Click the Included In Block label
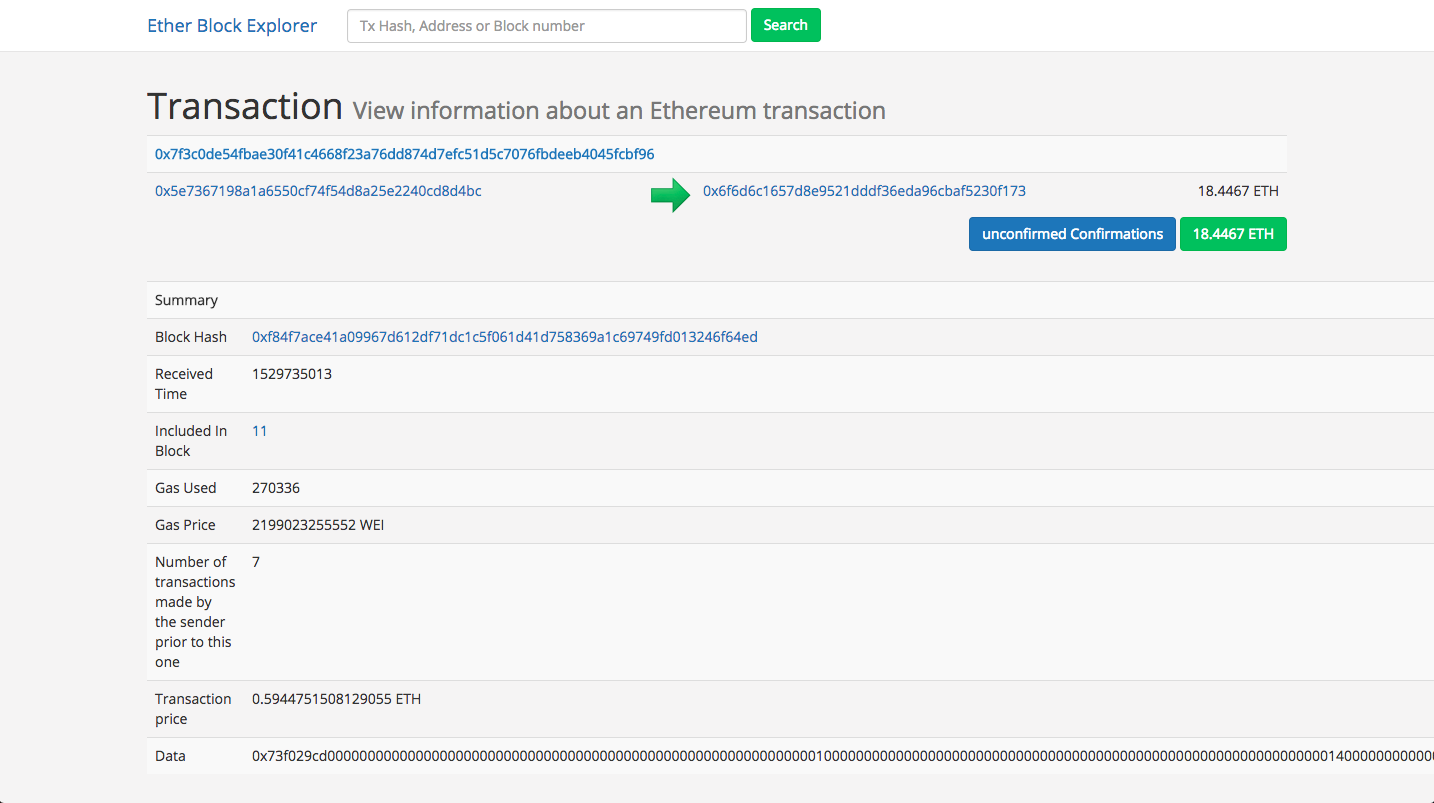 [x=191, y=441]
